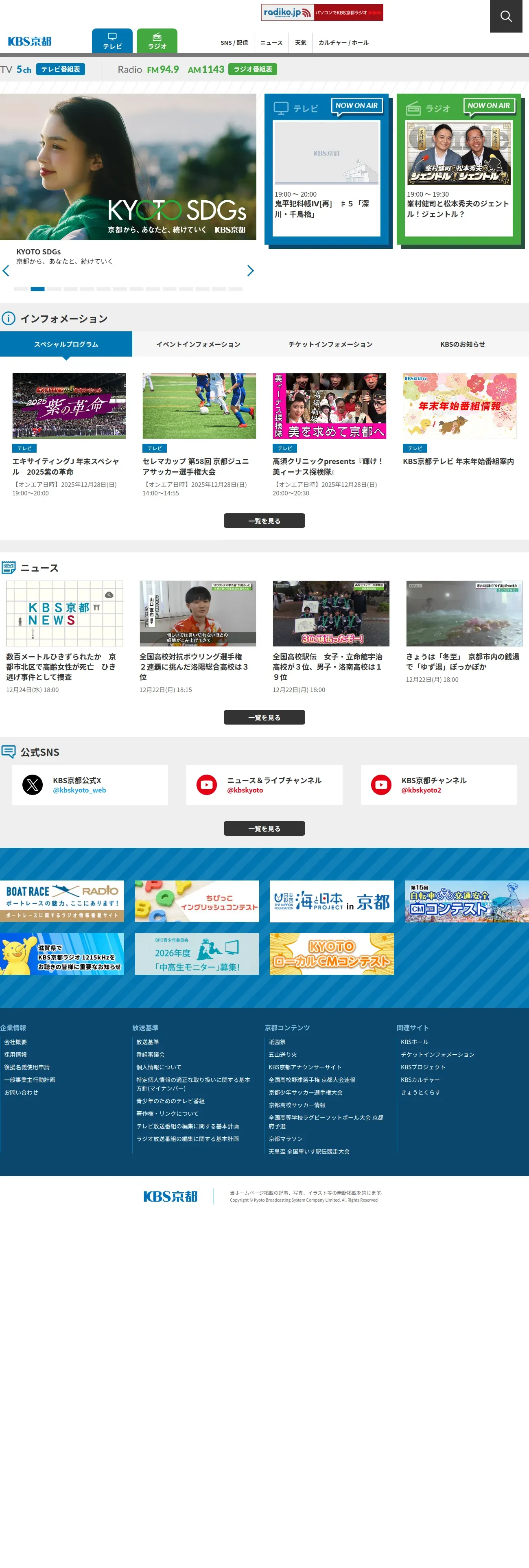Open 美イーナス探検隊 program thumbnail
The height and width of the screenshot is (1568, 529).
click(329, 406)
